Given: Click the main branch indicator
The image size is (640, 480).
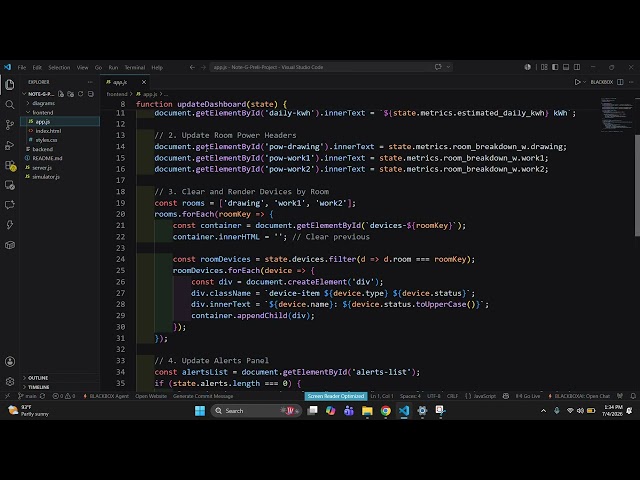Looking at the screenshot, I should pos(27,396).
